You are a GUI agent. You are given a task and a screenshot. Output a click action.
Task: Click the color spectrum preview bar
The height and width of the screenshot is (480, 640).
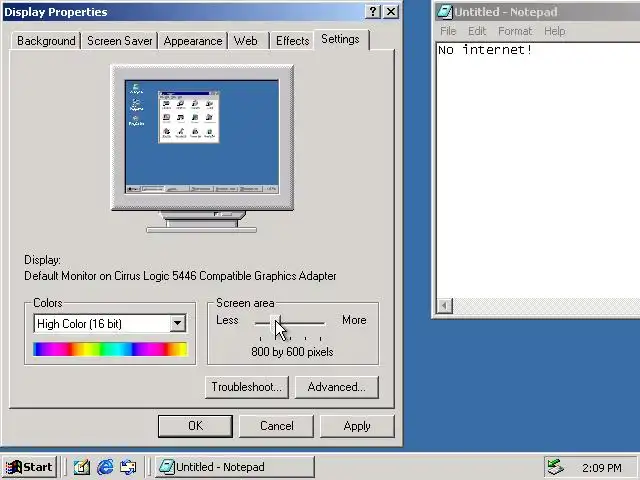(110, 349)
